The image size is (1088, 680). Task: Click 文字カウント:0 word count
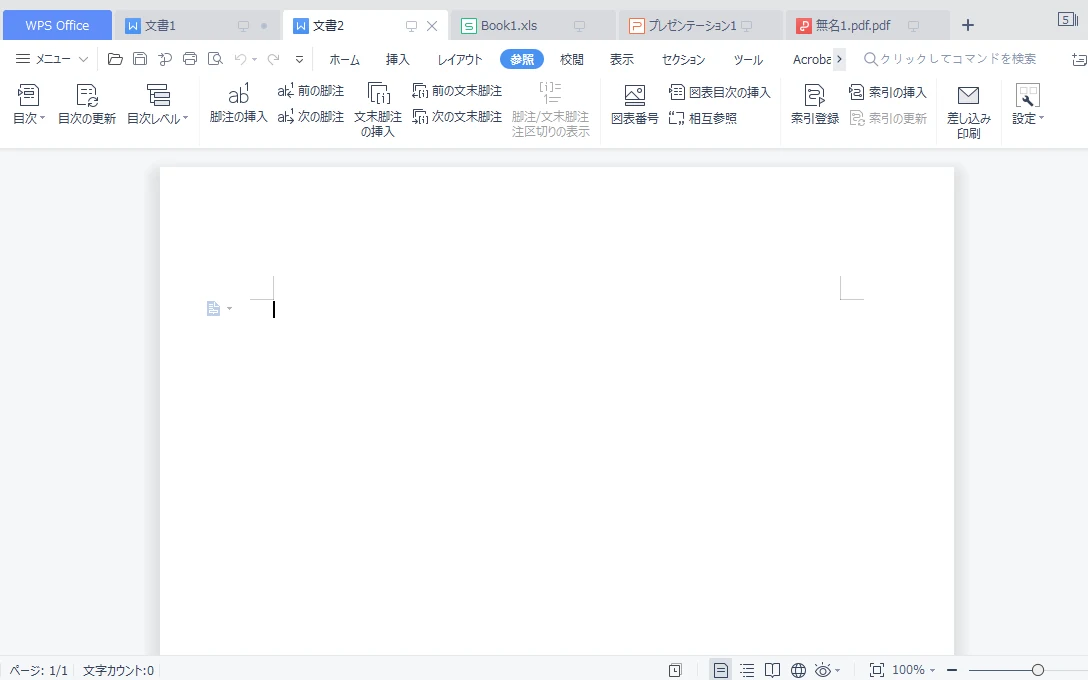pos(118,670)
